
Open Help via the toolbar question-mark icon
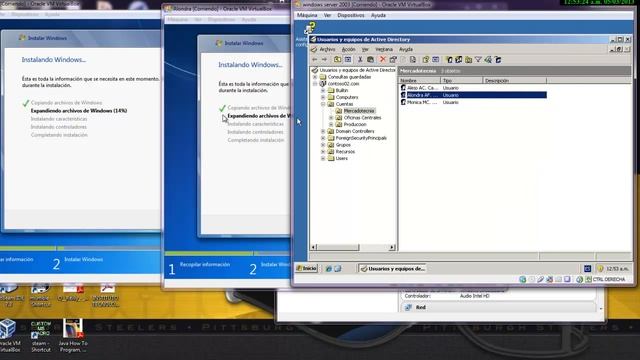[426, 60]
